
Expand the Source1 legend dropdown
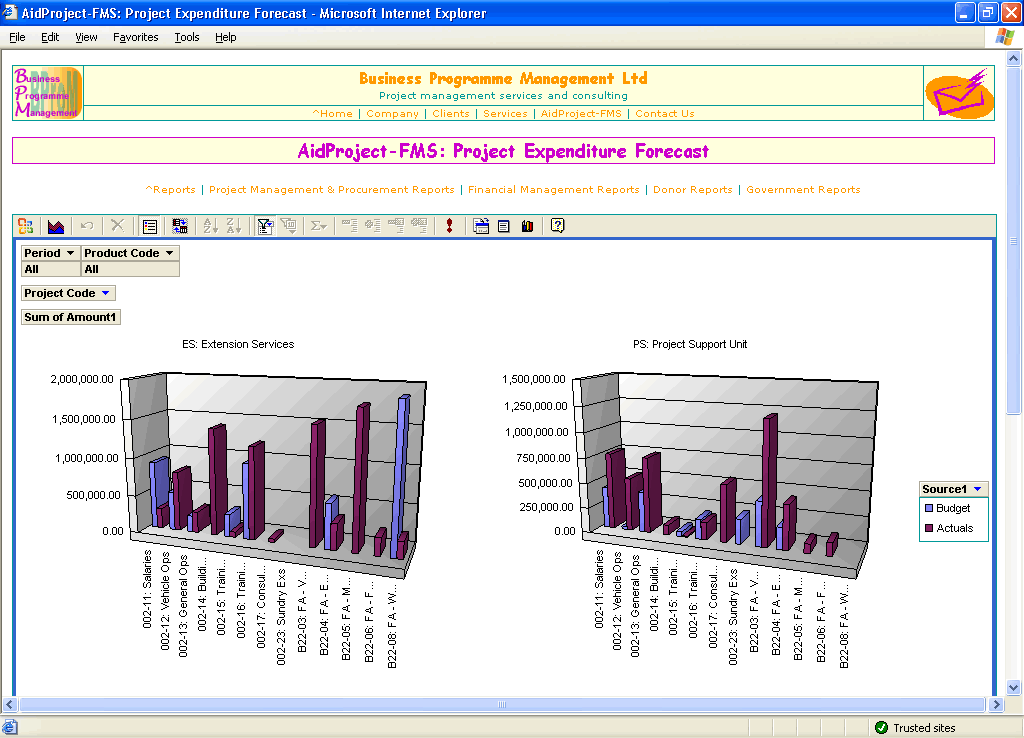click(x=978, y=489)
